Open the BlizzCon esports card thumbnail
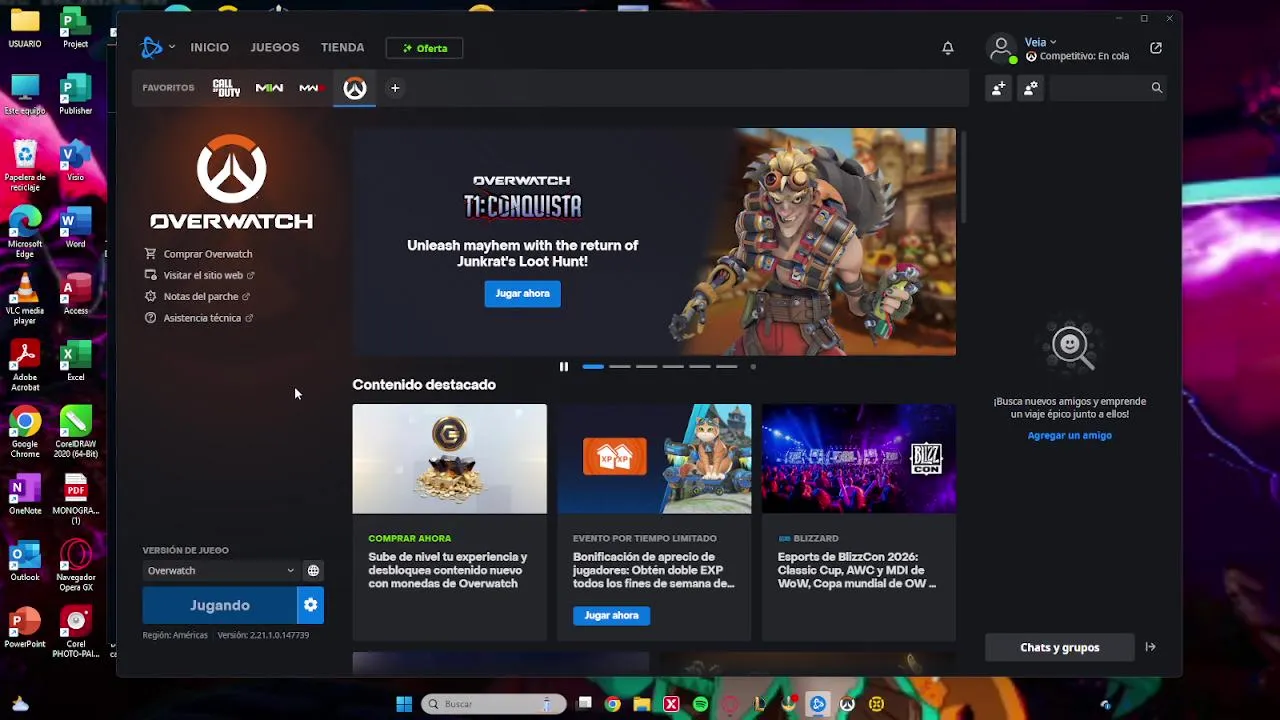This screenshot has width=1280, height=720. (x=859, y=459)
